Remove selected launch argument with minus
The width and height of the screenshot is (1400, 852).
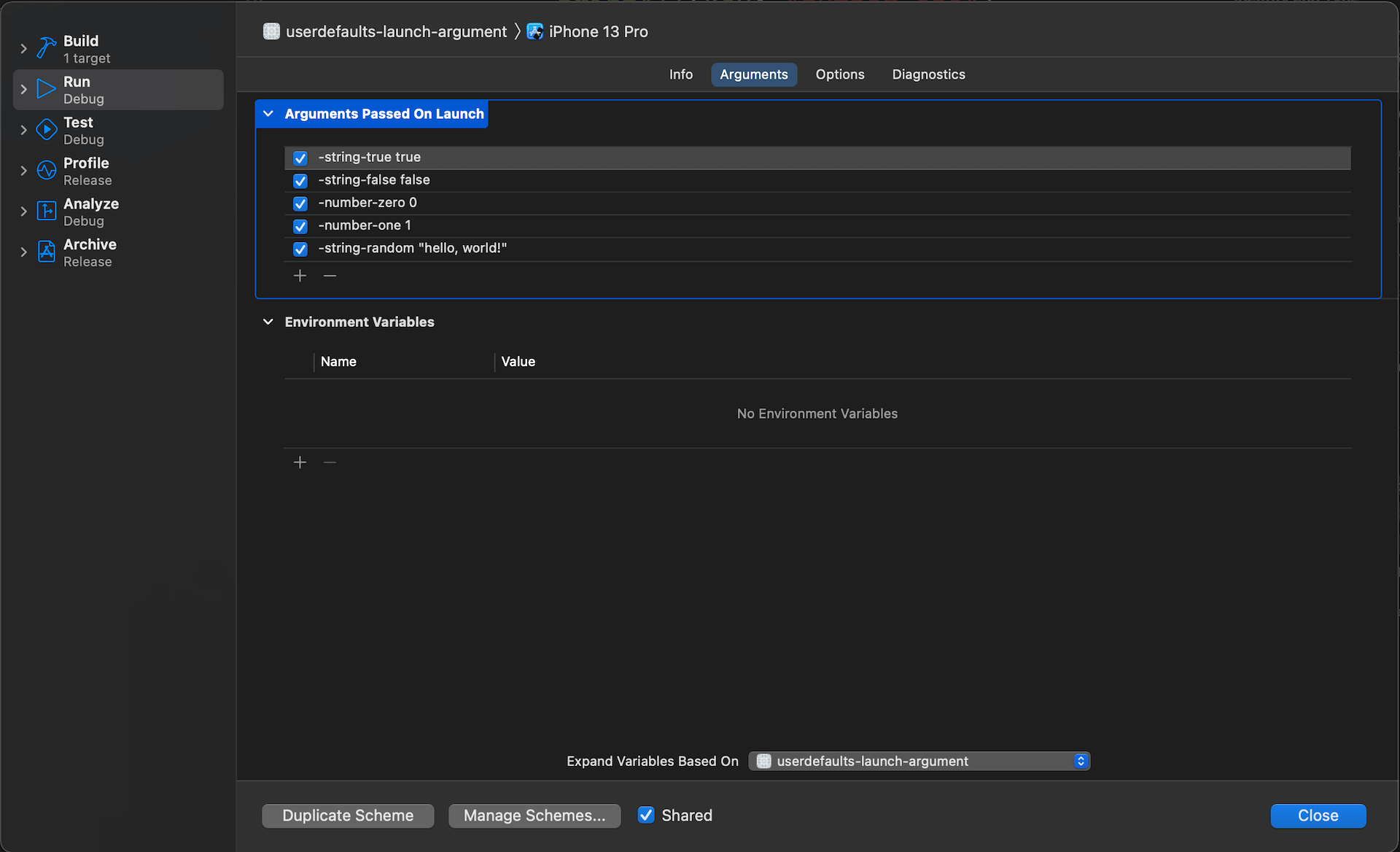click(330, 276)
